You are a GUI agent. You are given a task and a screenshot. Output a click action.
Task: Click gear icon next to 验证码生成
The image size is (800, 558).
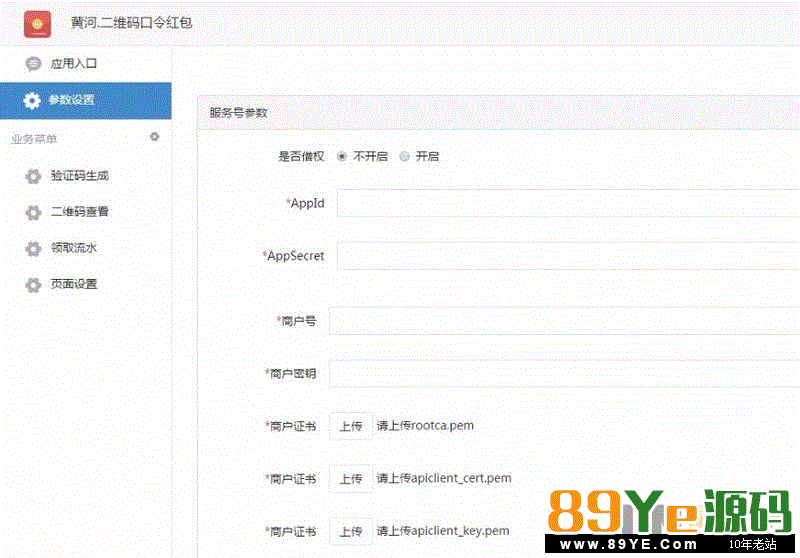33,176
